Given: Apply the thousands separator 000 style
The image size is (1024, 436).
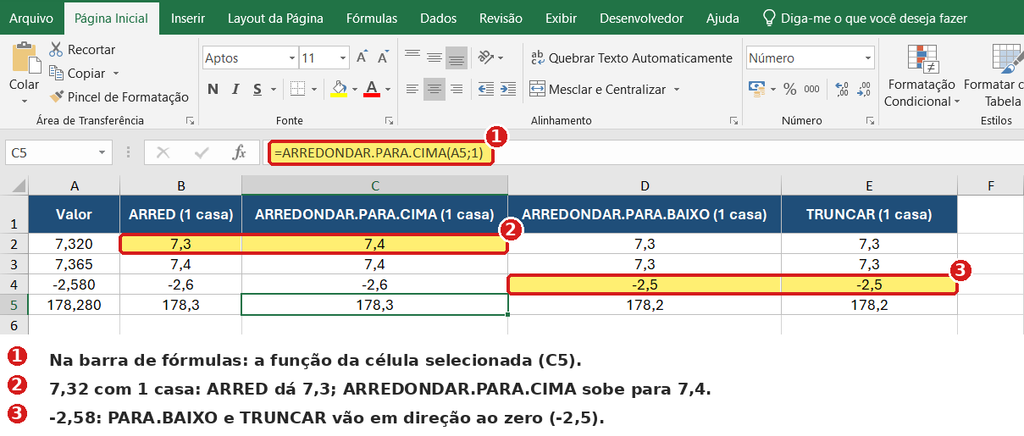Looking at the screenshot, I should [812, 89].
